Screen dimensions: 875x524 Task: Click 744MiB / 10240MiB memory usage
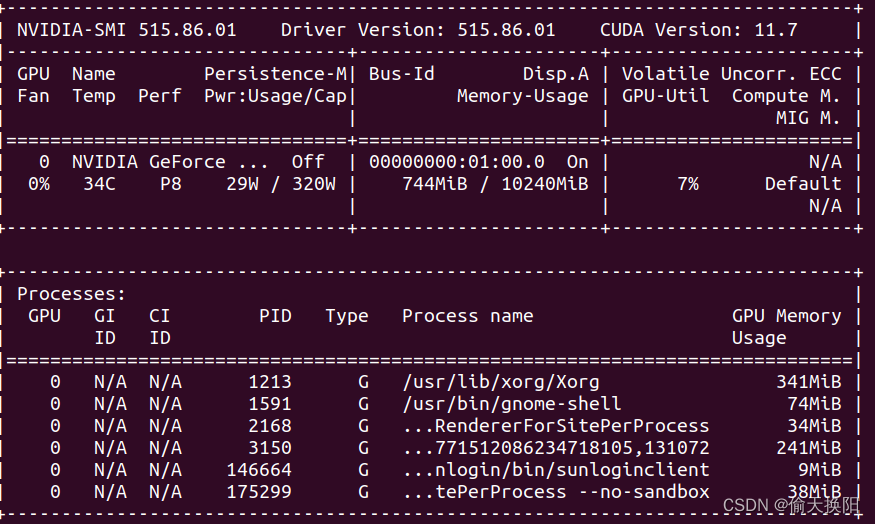[495, 184]
